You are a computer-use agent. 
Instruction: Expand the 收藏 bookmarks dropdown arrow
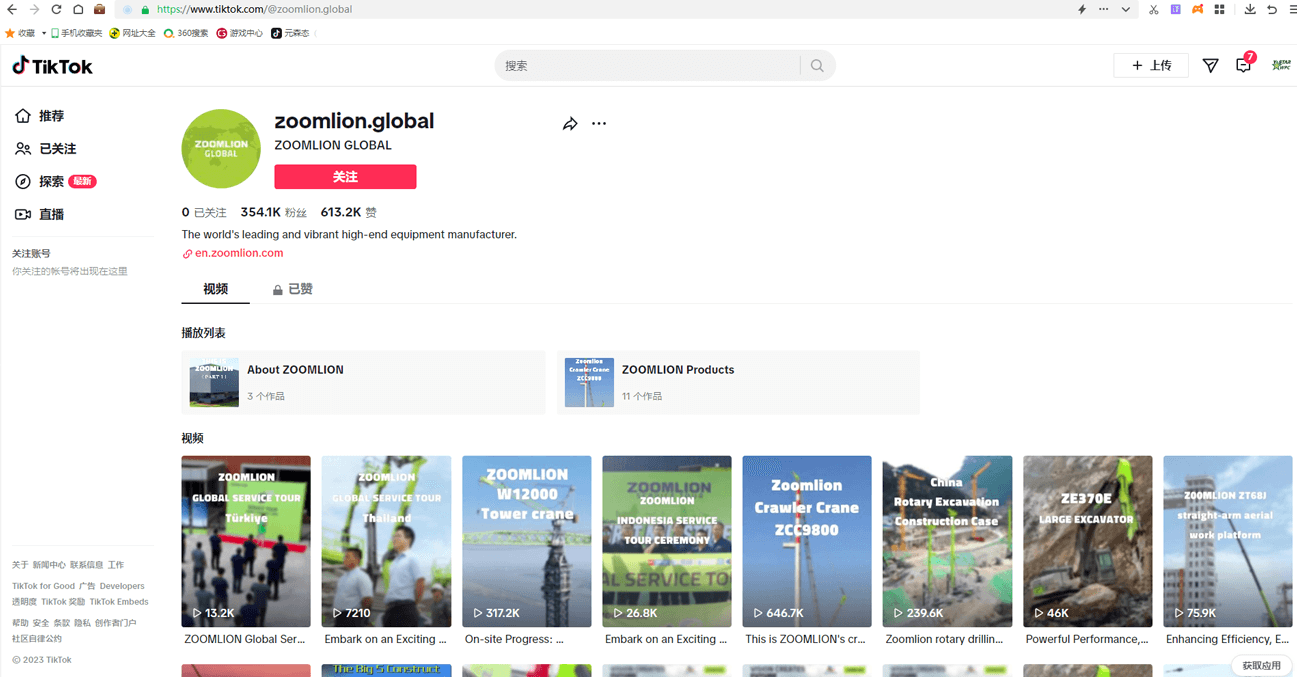click(x=43, y=33)
